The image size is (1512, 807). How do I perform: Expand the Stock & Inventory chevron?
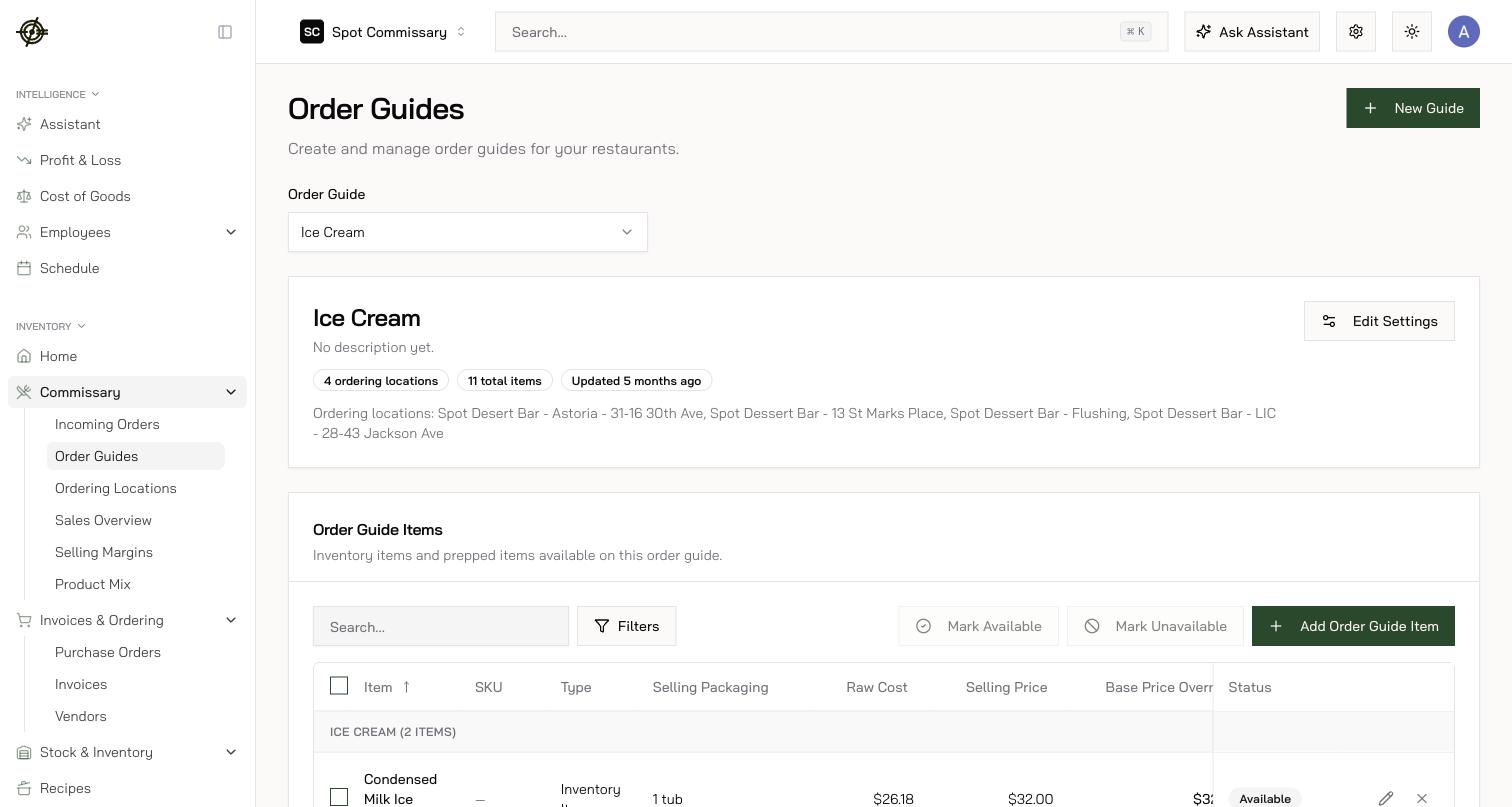coord(231,752)
